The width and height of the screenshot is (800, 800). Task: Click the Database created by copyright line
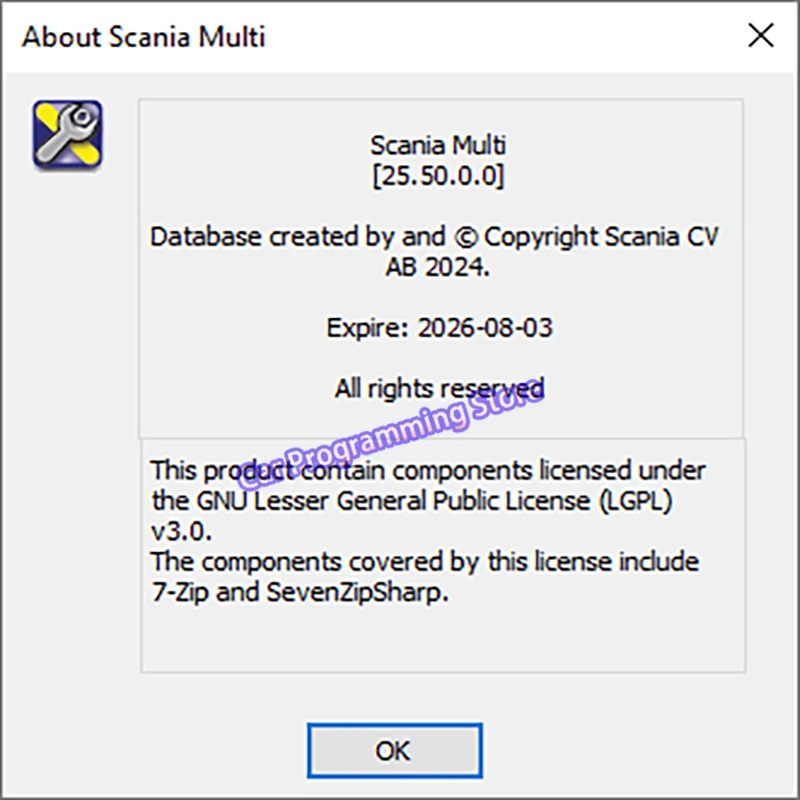click(x=434, y=237)
